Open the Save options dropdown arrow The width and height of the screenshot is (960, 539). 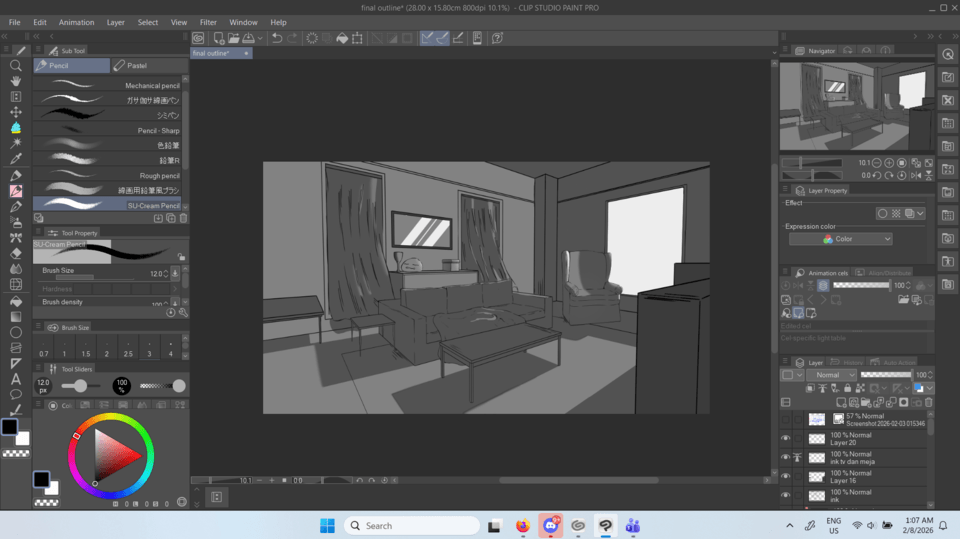[260, 38]
